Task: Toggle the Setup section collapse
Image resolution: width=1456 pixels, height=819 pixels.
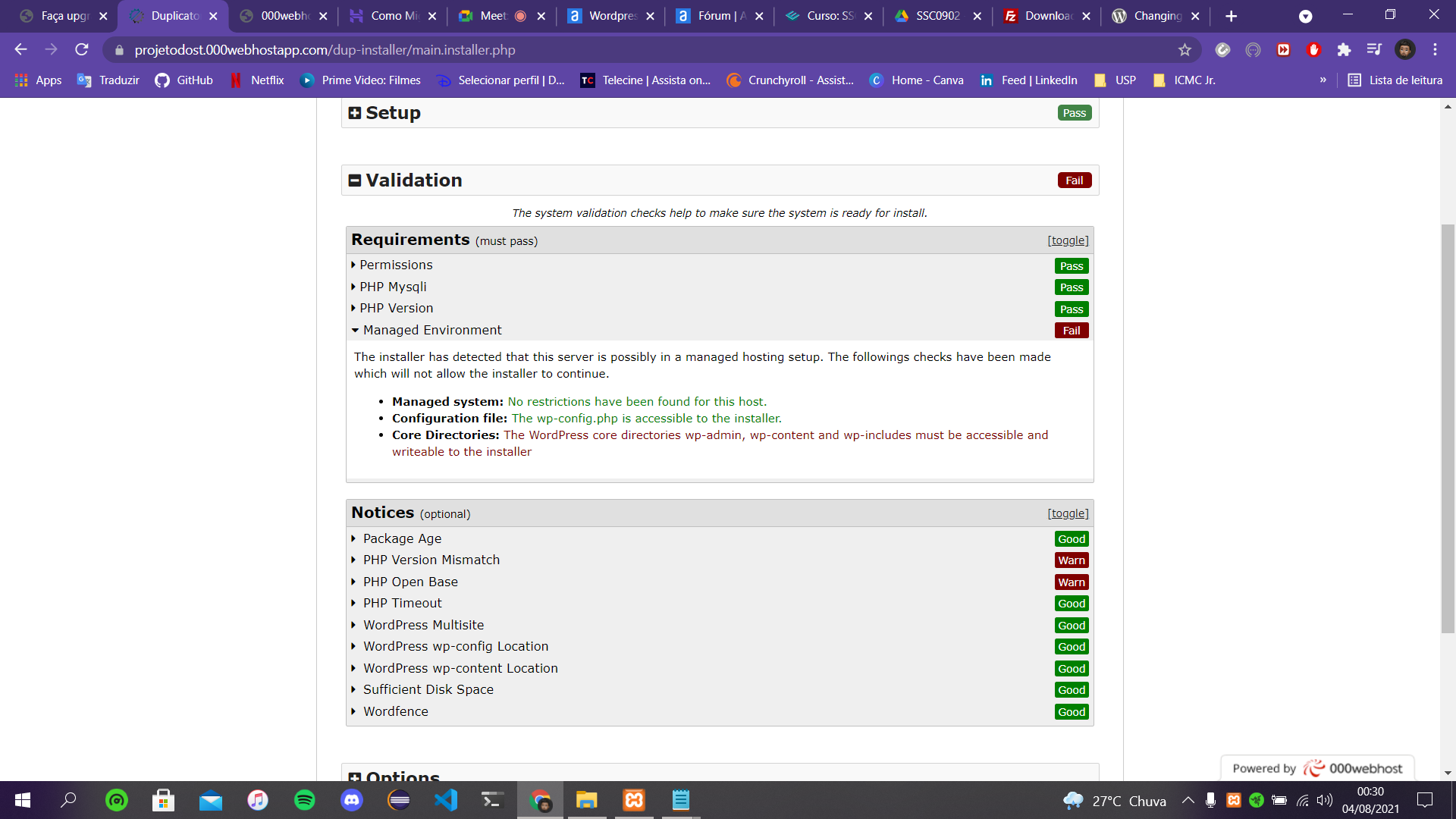Action: point(356,113)
